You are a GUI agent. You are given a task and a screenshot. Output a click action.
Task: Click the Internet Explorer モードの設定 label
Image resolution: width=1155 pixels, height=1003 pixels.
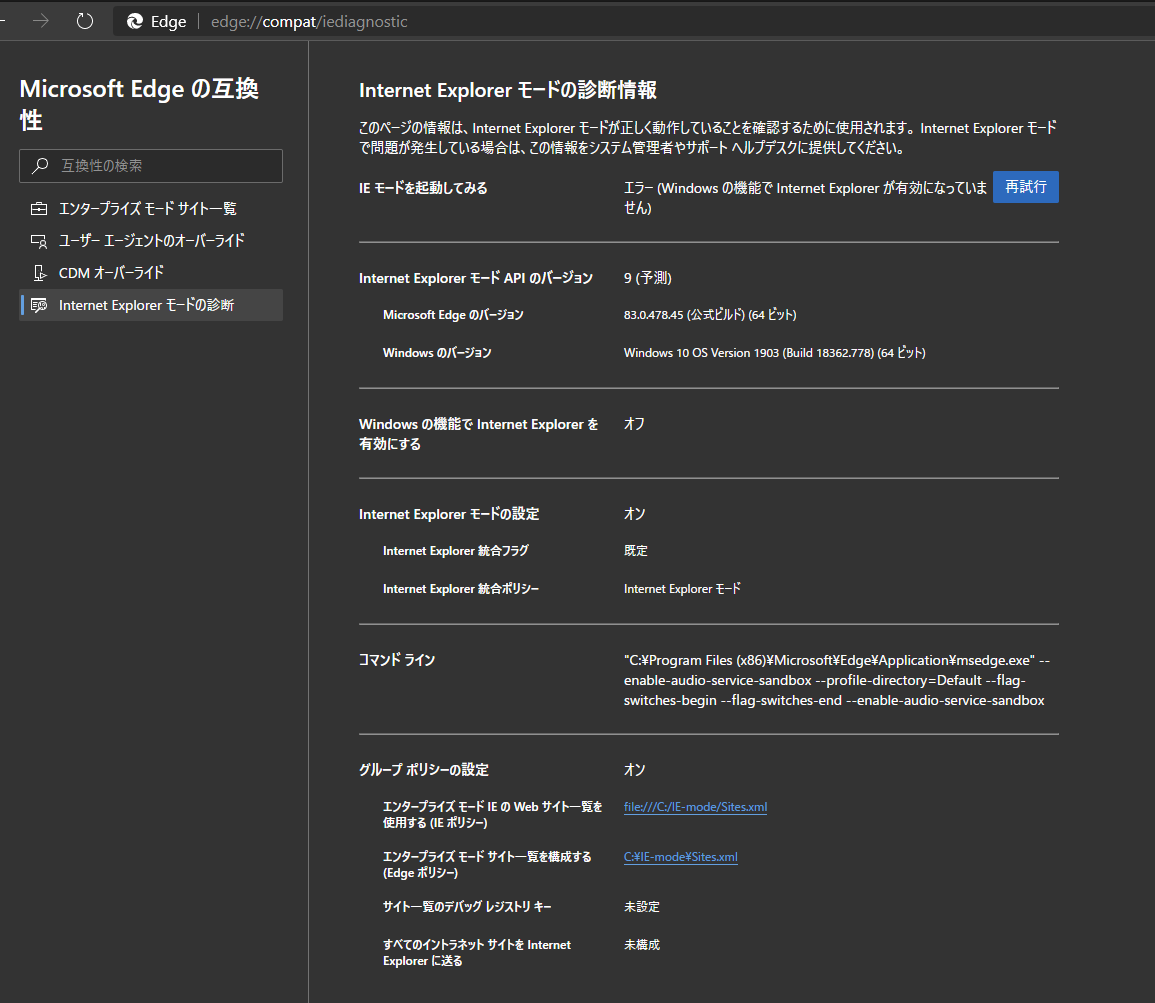click(449, 514)
